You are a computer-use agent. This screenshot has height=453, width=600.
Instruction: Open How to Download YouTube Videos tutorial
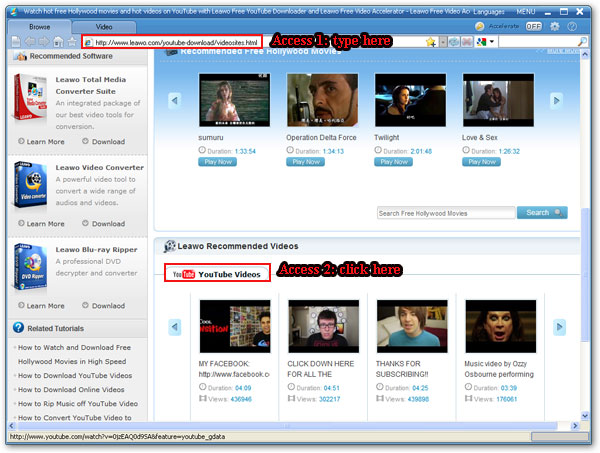[x=75, y=376]
